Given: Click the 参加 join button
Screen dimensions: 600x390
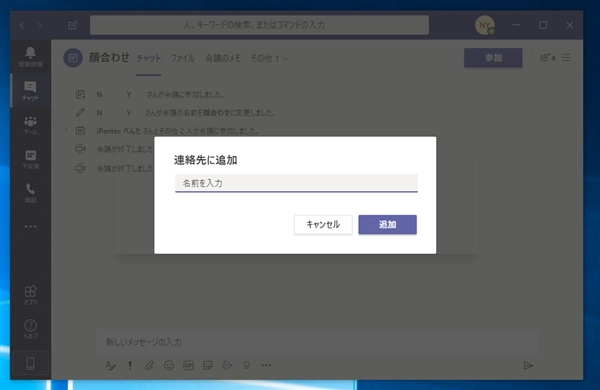Looking at the screenshot, I should pos(493,58).
